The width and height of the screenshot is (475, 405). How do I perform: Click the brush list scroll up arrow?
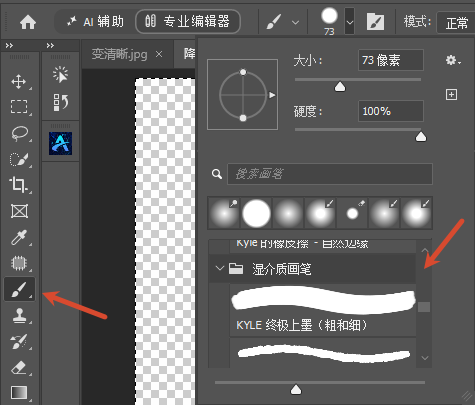click(425, 249)
